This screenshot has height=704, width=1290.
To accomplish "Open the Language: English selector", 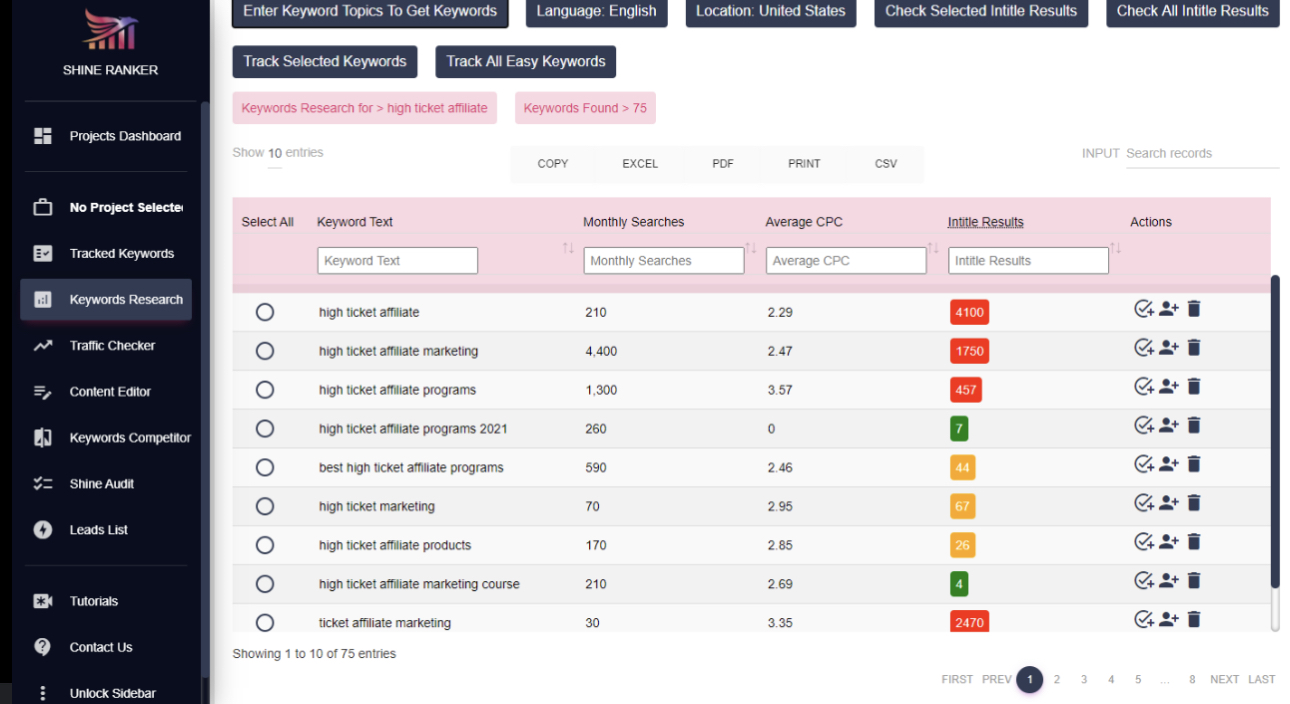I will [596, 11].
